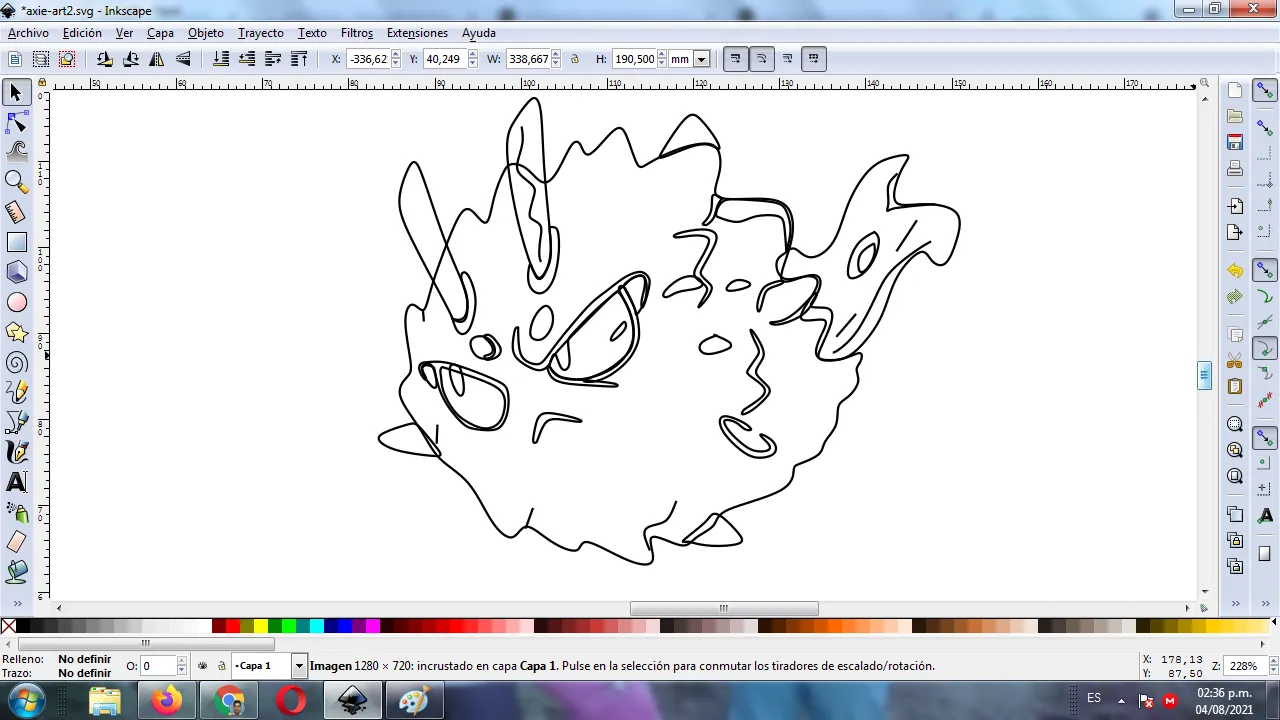Raise selection one step
1280x720 pixels.
pos(273,59)
